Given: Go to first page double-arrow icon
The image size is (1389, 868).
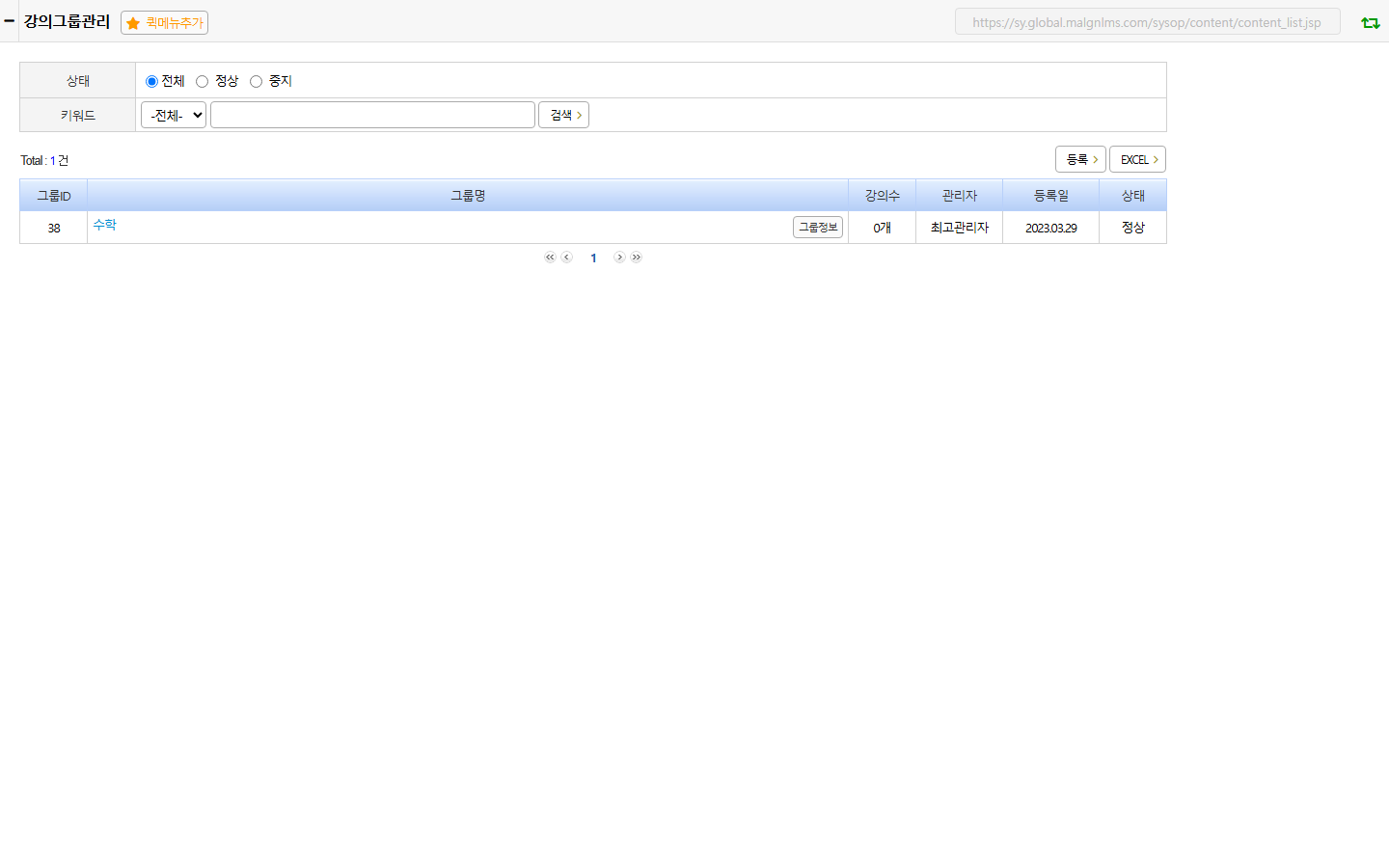Looking at the screenshot, I should [550, 258].
